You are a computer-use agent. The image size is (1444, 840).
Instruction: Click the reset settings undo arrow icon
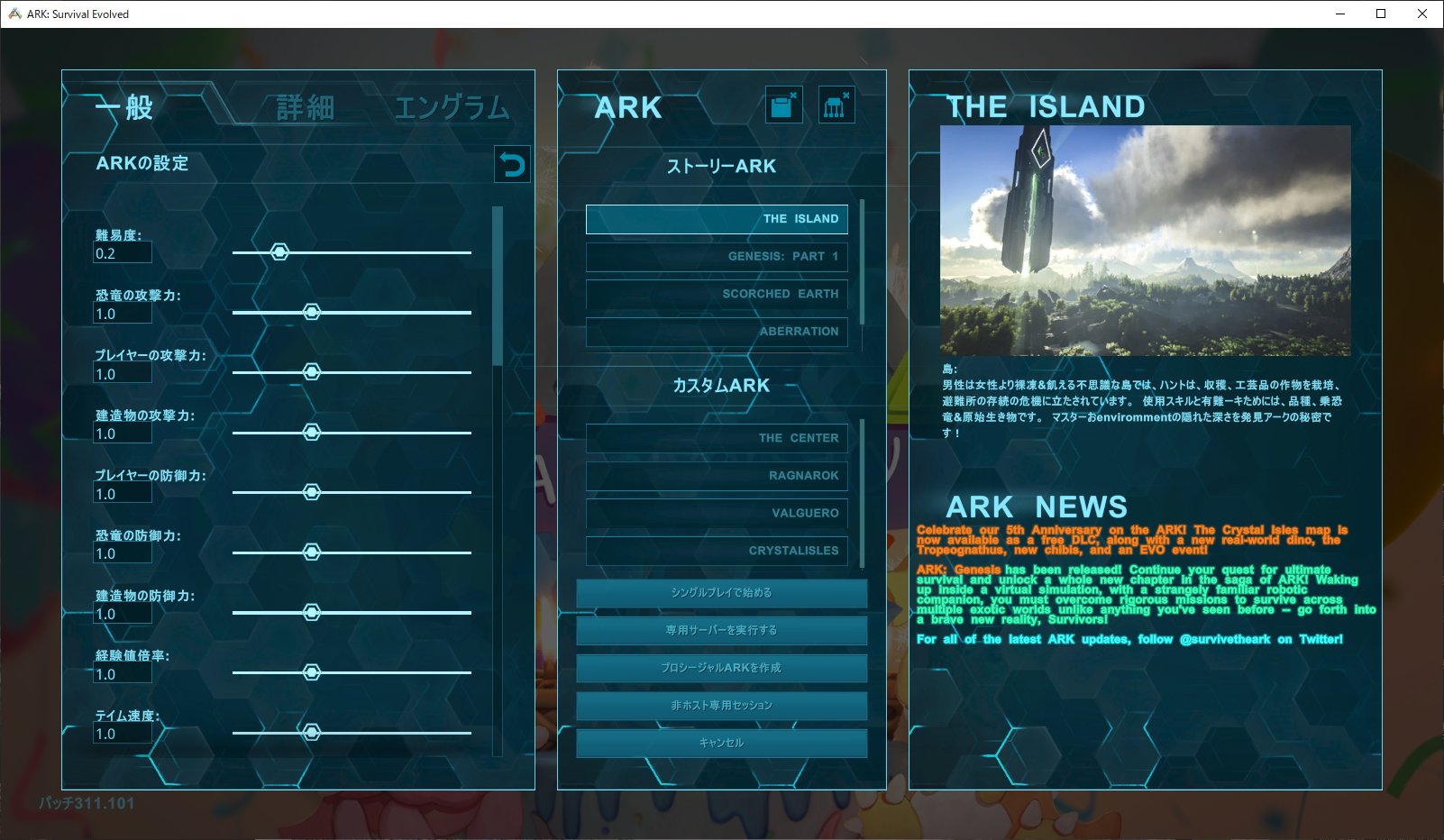coord(511,164)
